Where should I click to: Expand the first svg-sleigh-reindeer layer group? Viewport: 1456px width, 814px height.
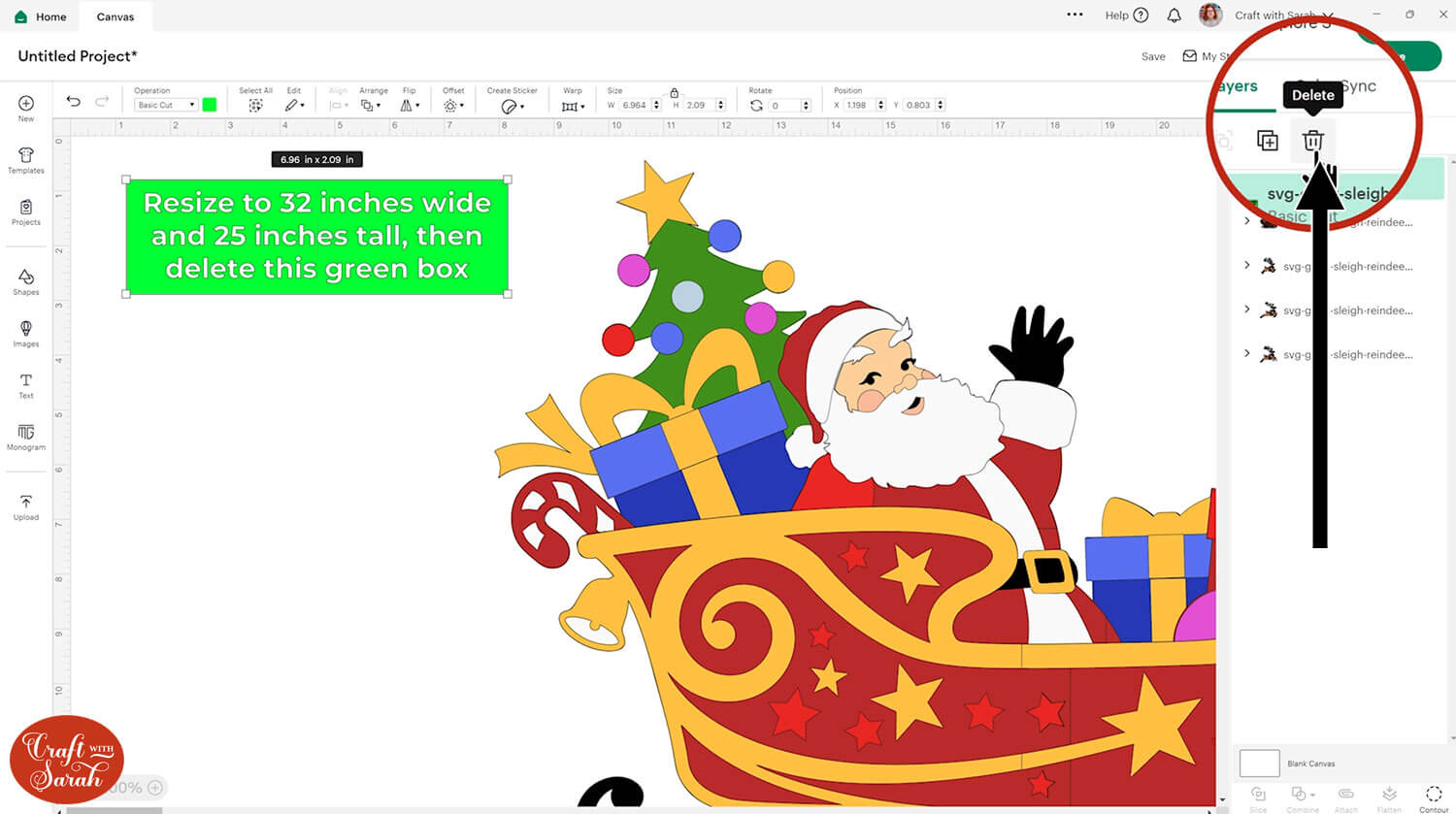point(1247,221)
